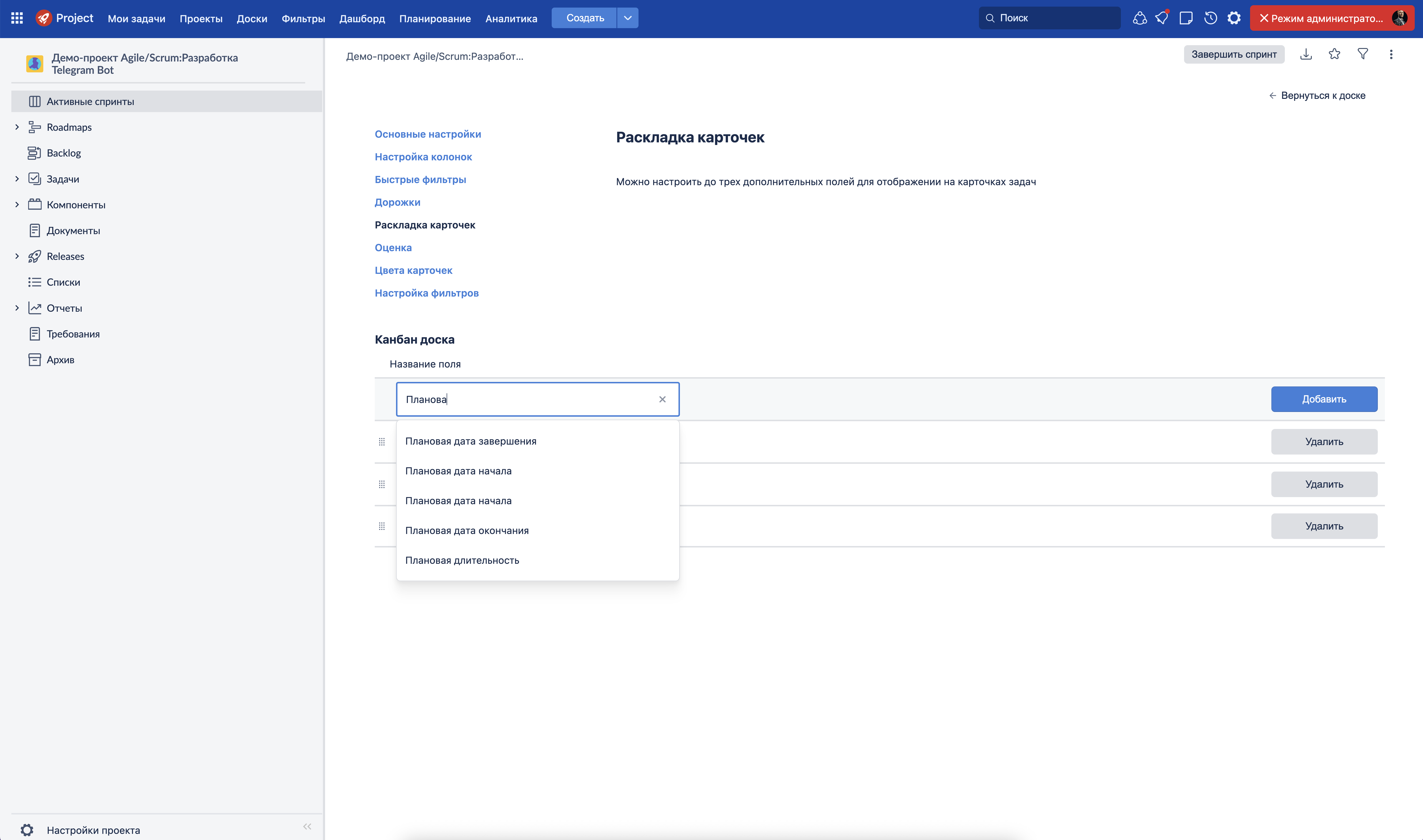Open Аналитика in top menu

(x=511, y=18)
